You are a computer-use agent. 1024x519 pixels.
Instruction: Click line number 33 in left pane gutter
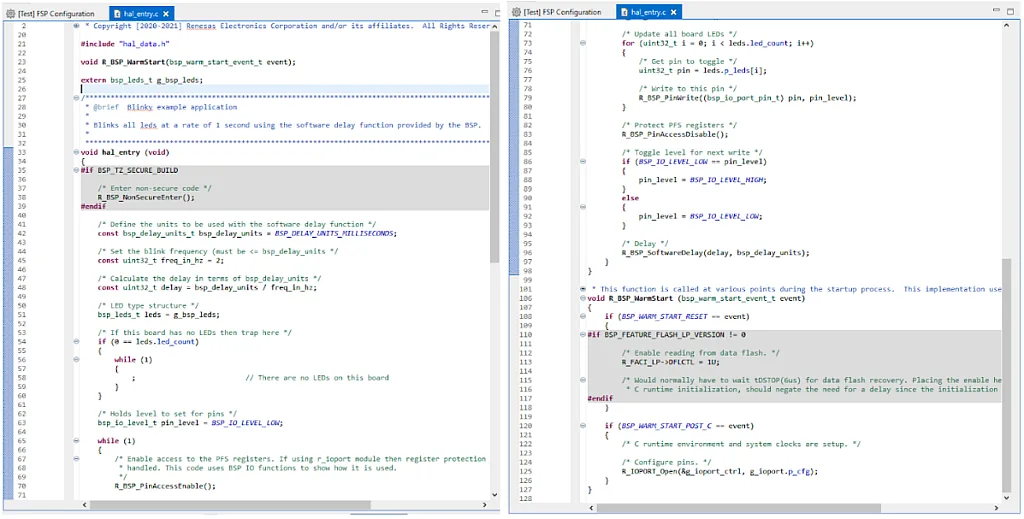(x=21, y=152)
